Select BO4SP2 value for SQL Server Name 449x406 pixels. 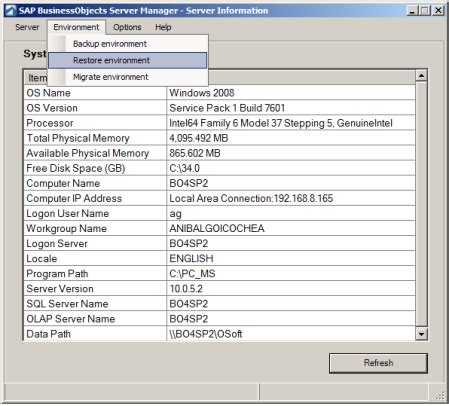(x=291, y=303)
